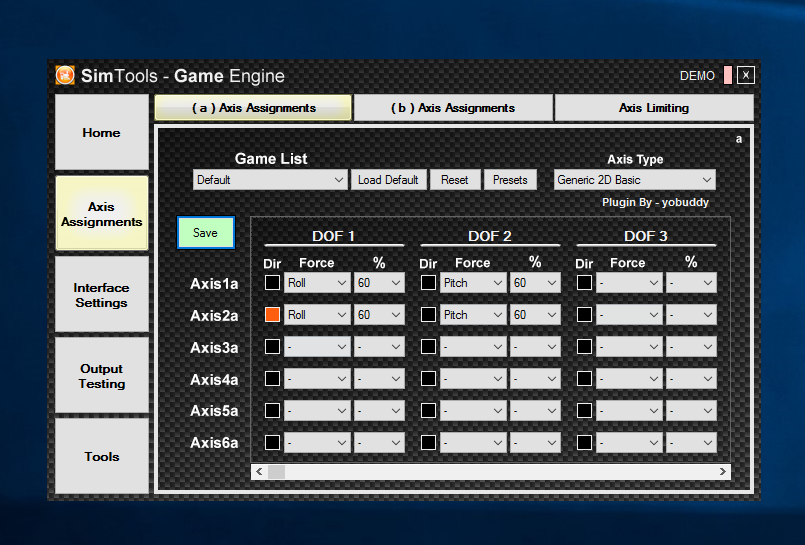Open Axis6a DOF 1 Force dropdown
Viewport: 805px width, 545px height.
pos(317,442)
